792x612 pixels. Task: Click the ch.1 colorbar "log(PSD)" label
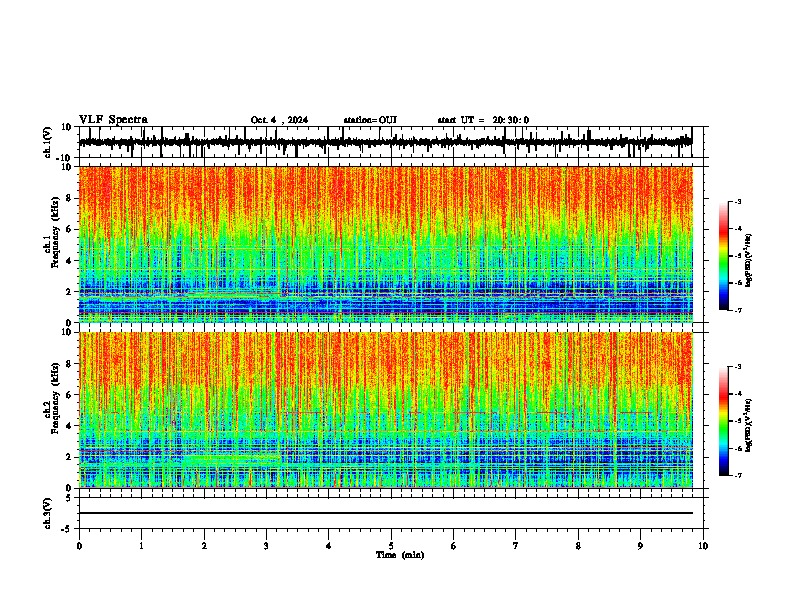748,260
